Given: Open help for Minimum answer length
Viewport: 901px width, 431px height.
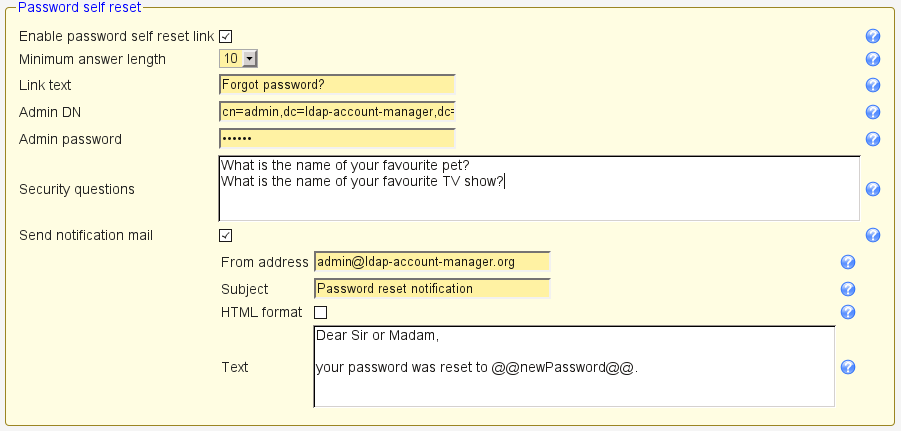Looking at the screenshot, I should coord(873,59).
